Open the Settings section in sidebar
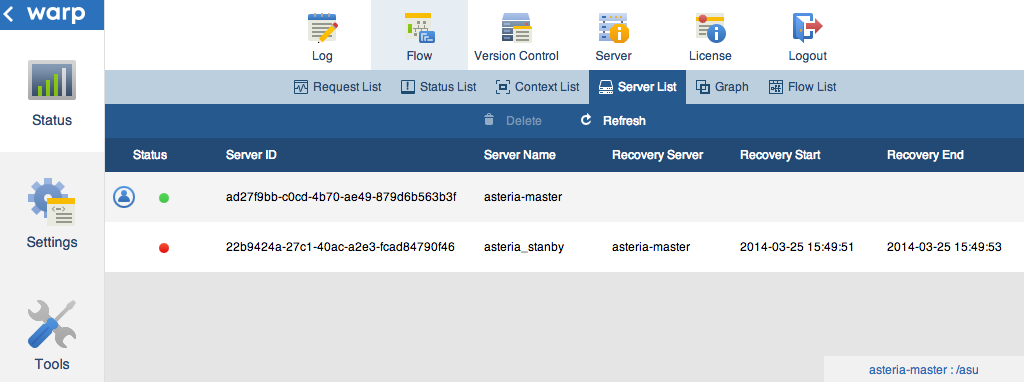The image size is (1024, 382). tap(52, 214)
